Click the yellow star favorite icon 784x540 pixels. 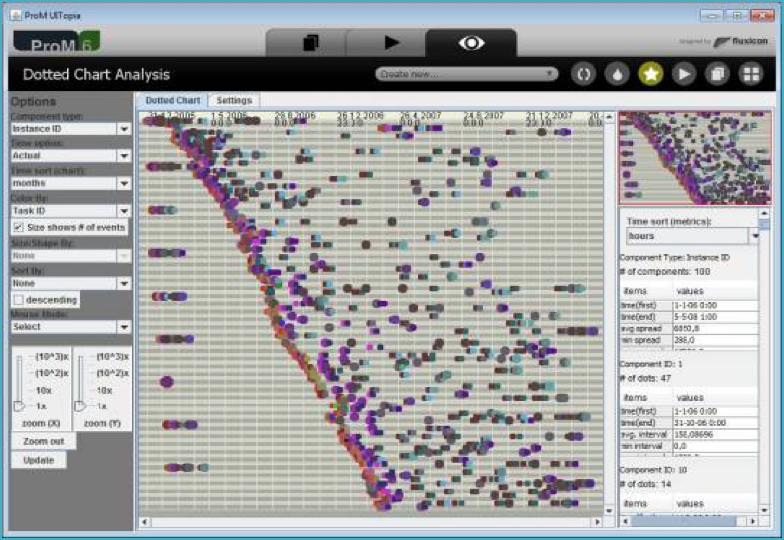point(650,74)
